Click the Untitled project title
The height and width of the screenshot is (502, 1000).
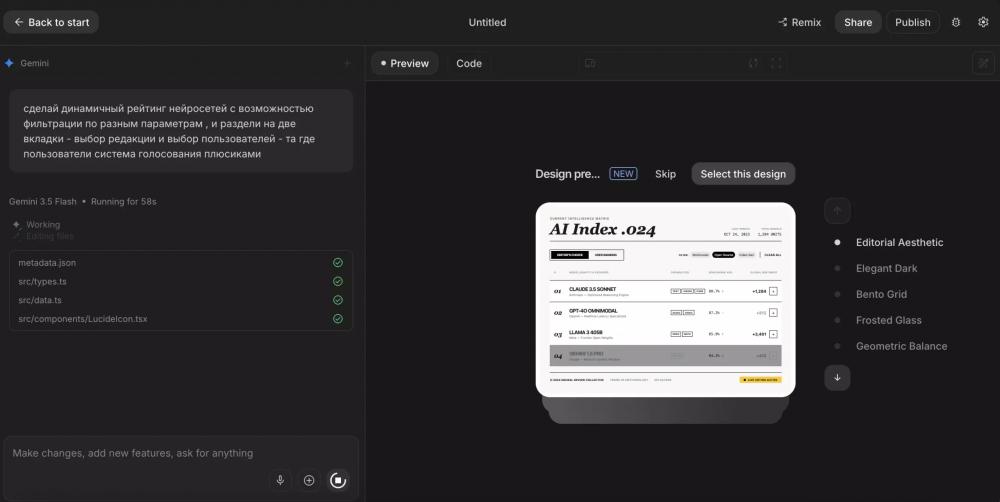pos(487,22)
